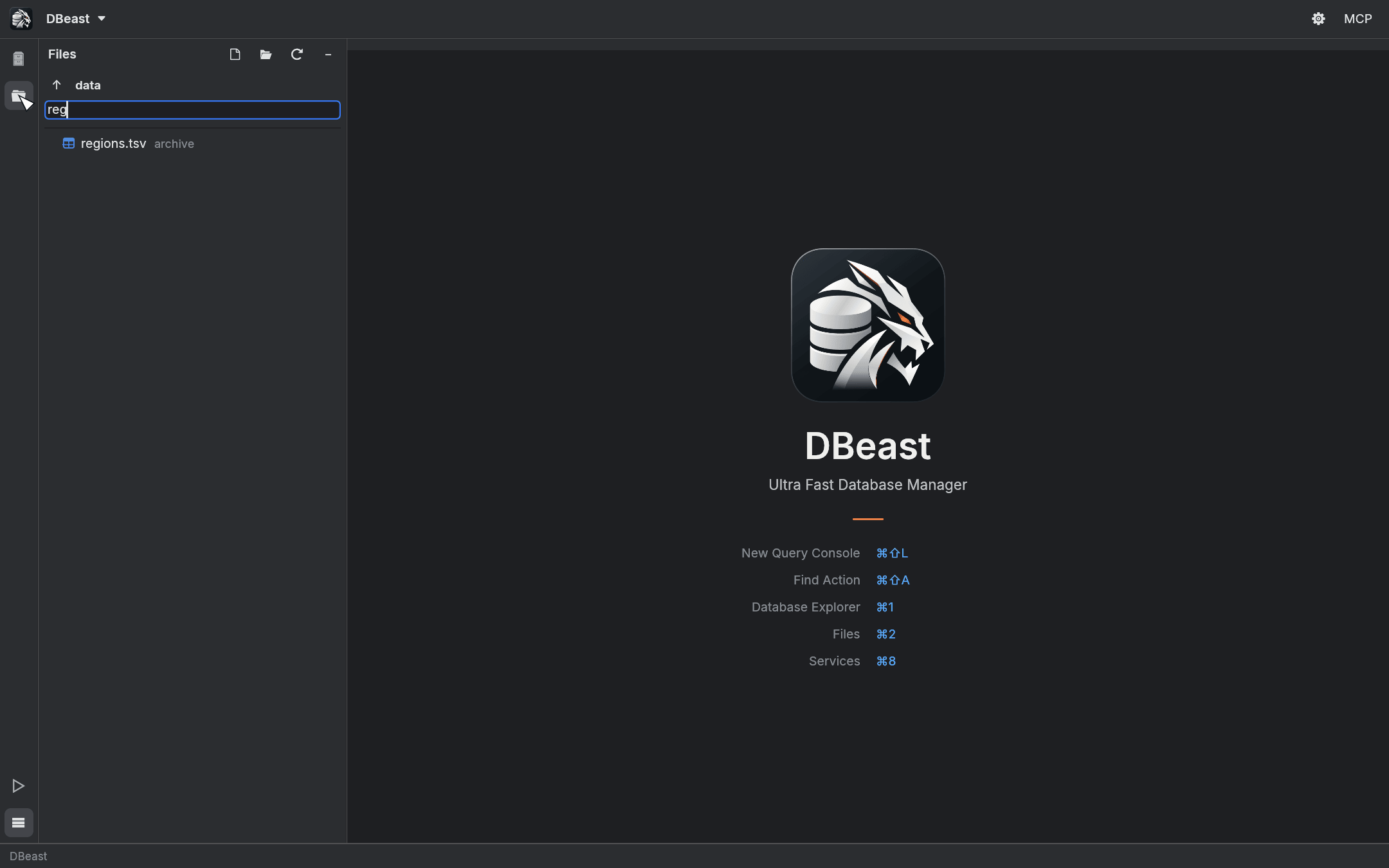The width and height of the screenshot is (1389, 868).
Task: Click the Ultra Fast Database Manager subtitle
Action: click(867, 485)
